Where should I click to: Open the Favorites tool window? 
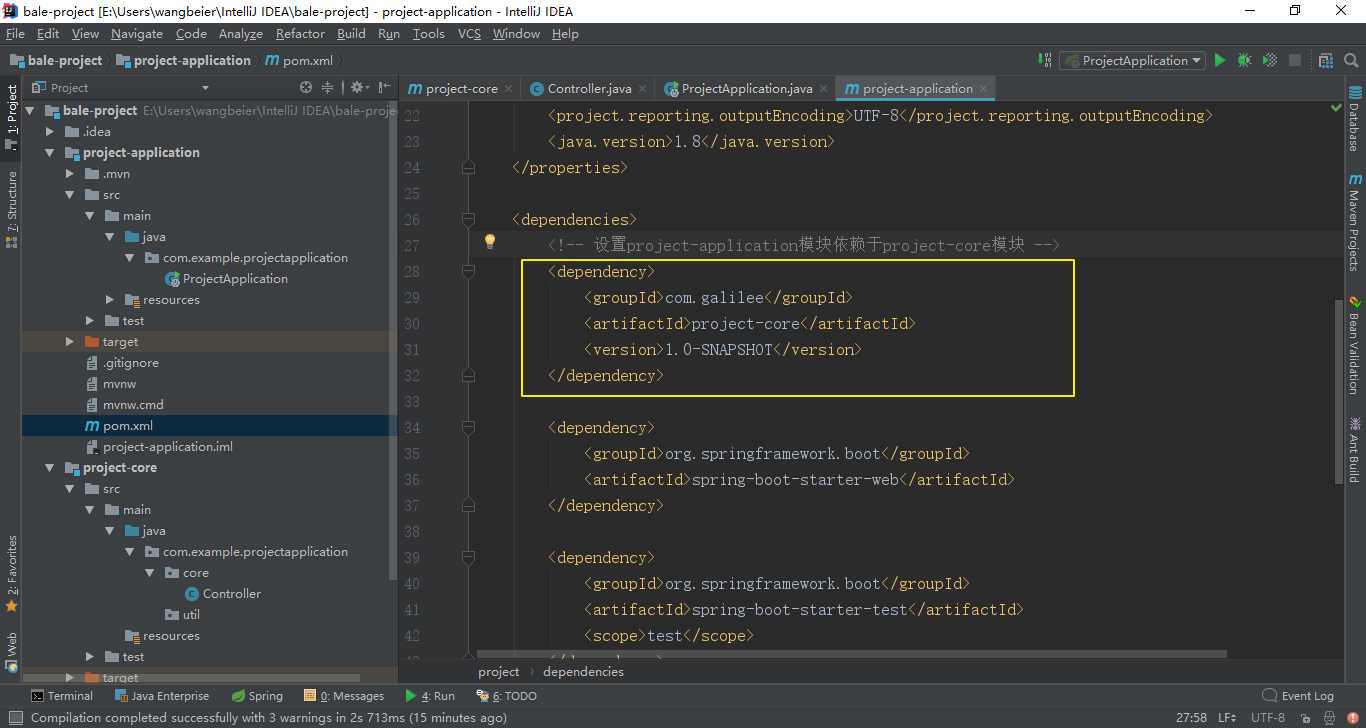pyautogui.click(x=11, y=573)
